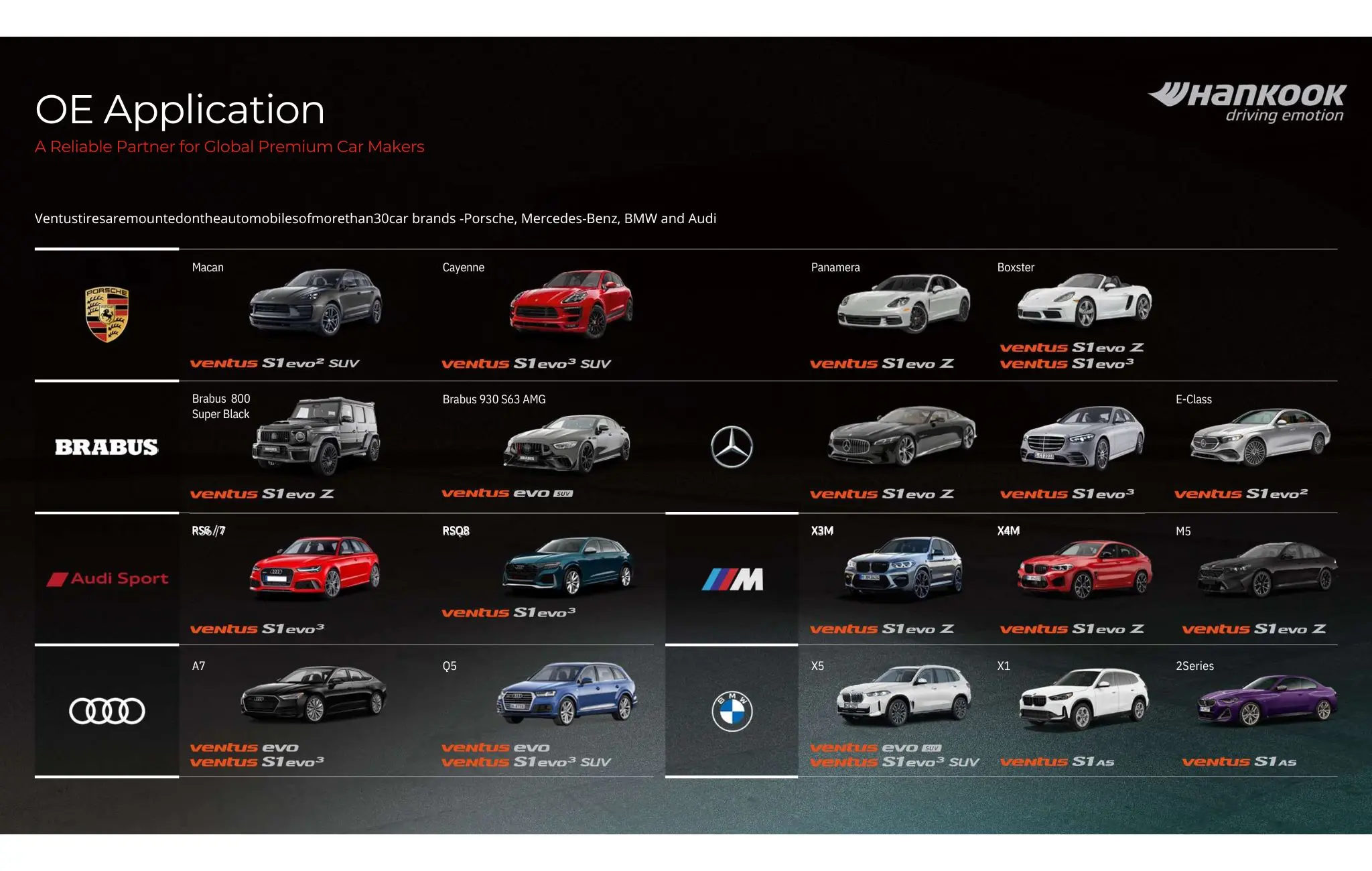Click the E-Class label
The width and height of the screenshot is (1372, 871).
[1194, 399]
